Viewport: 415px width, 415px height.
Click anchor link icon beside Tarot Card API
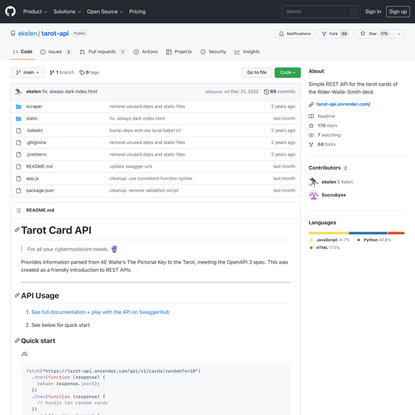pos(17,230)
